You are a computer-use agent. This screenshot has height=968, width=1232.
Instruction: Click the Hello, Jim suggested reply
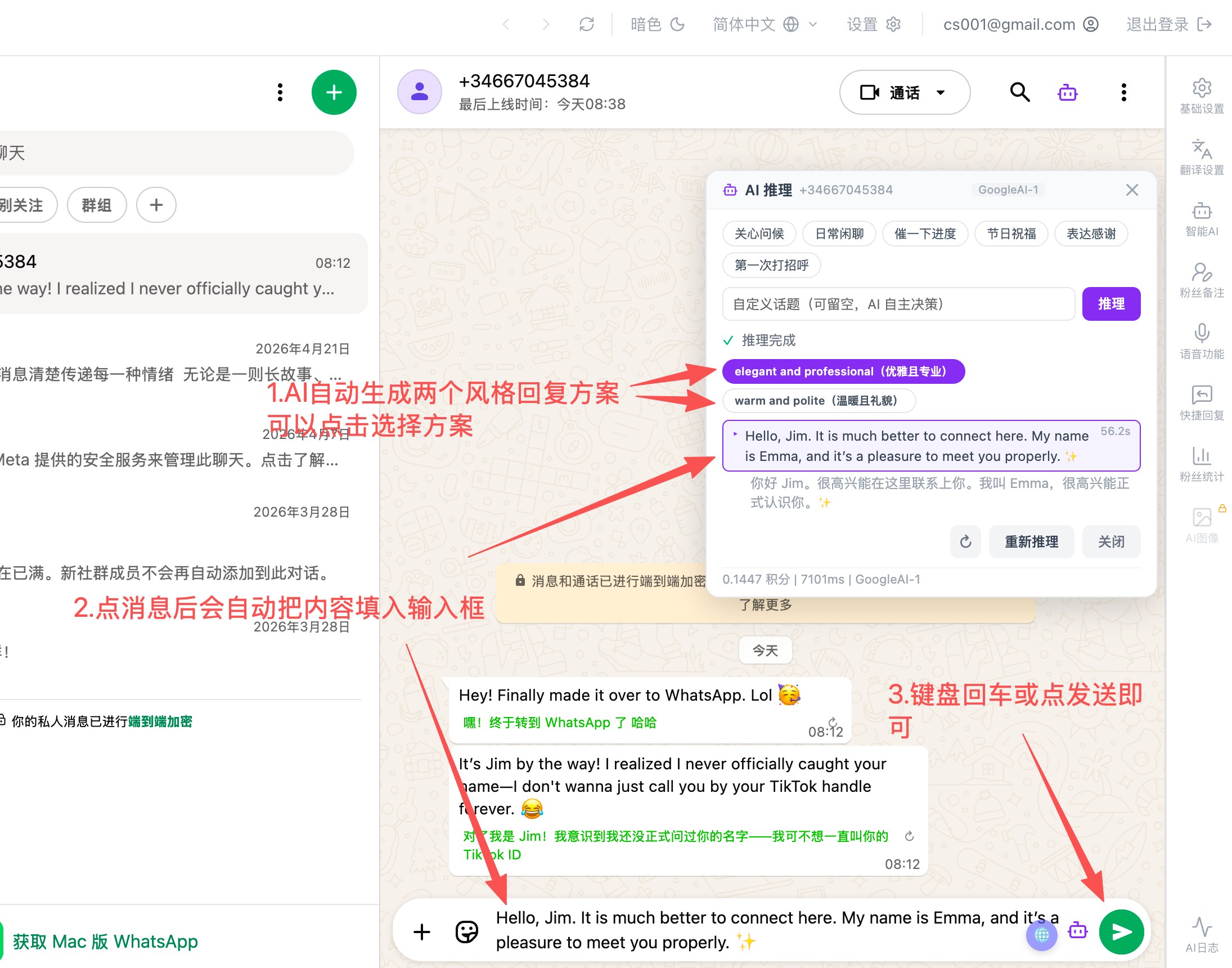coord(930,446)
